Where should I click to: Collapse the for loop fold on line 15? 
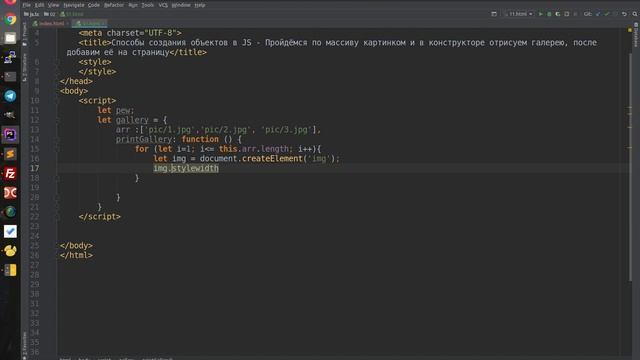58,149
